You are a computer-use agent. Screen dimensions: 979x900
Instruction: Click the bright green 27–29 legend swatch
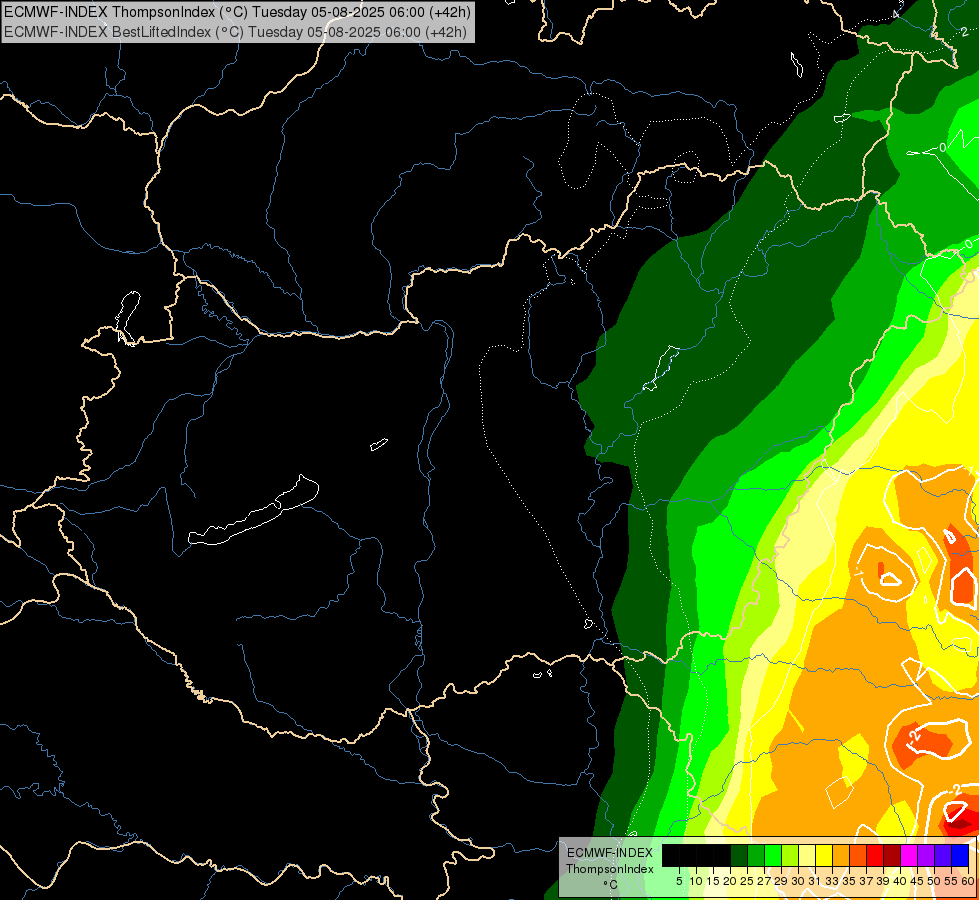(773, 855)
